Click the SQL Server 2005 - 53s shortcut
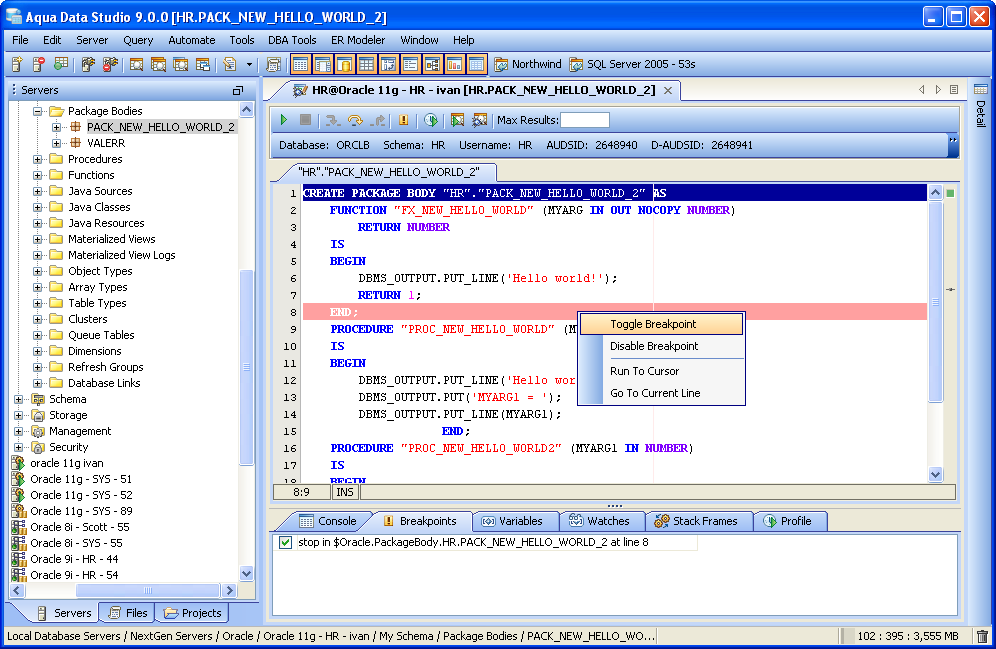 coord(632,65)
